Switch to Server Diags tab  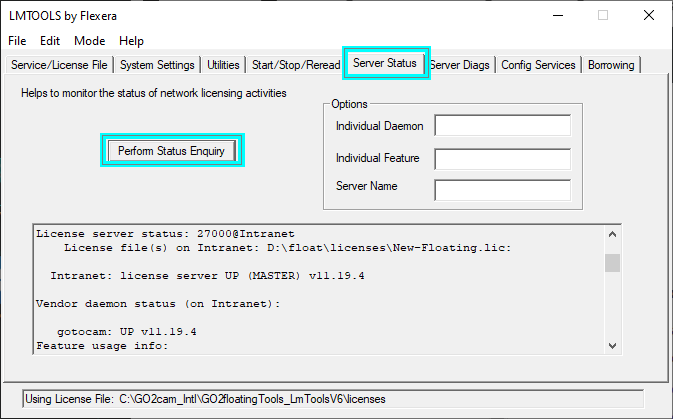coord(460,65)
